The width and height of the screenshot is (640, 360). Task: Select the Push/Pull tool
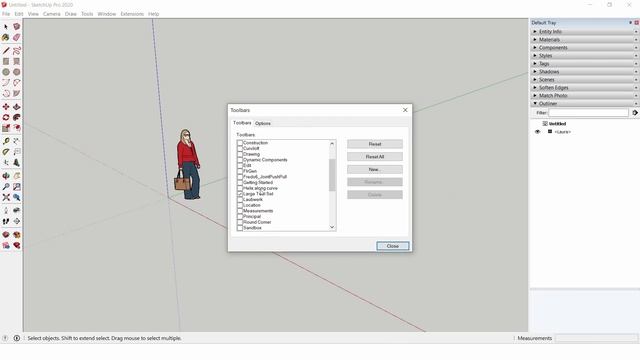pos(16,107)
